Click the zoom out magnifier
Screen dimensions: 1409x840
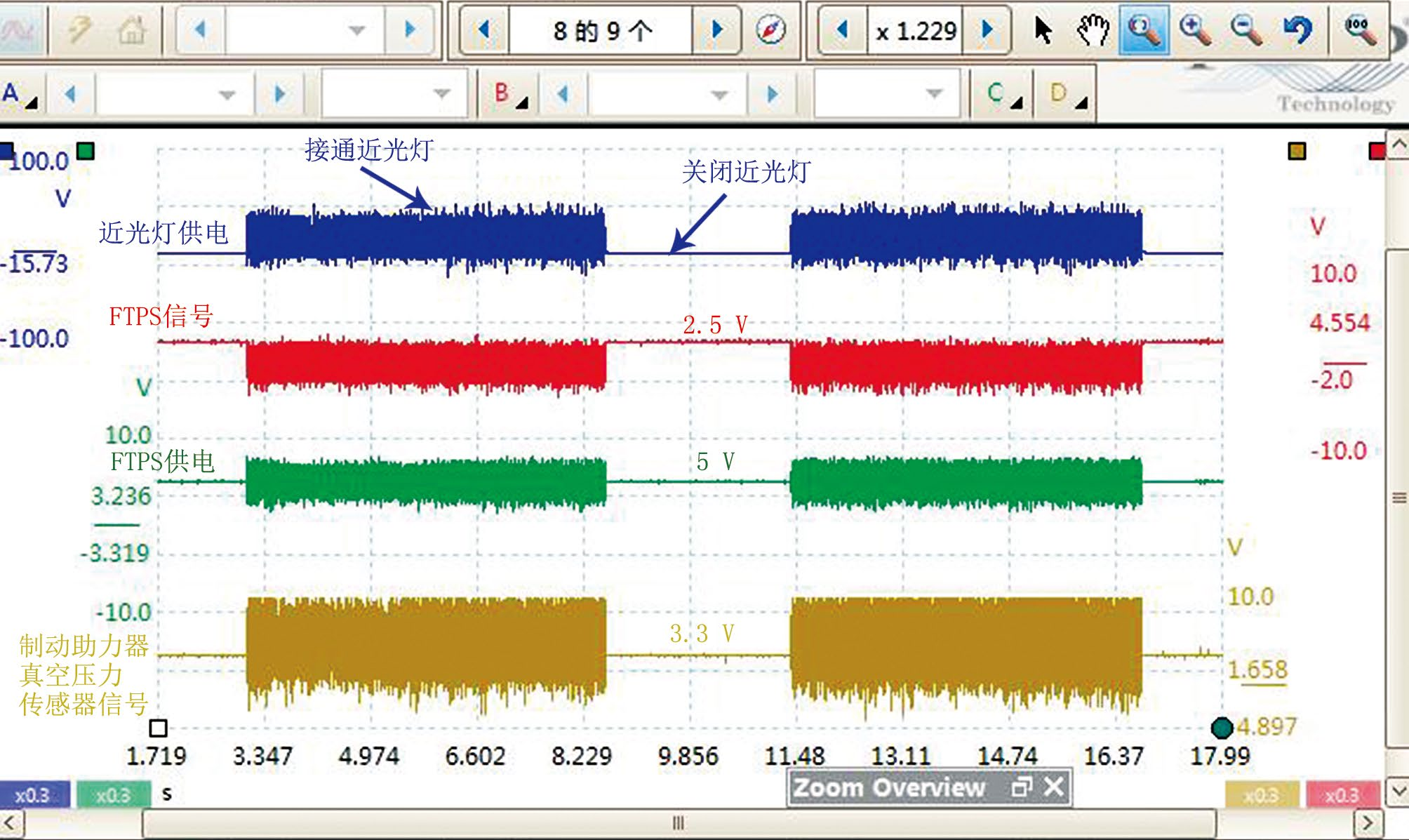pyautogui.click(x=1246, y=30)
